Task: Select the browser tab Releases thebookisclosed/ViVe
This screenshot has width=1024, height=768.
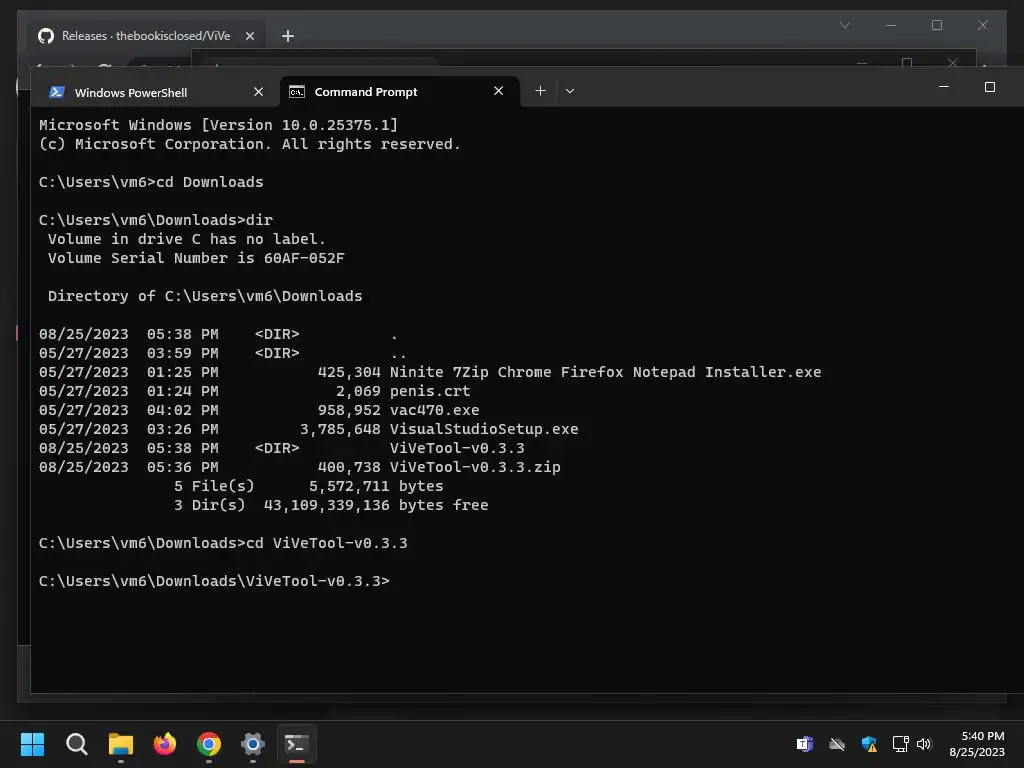Action: [146, 36]
